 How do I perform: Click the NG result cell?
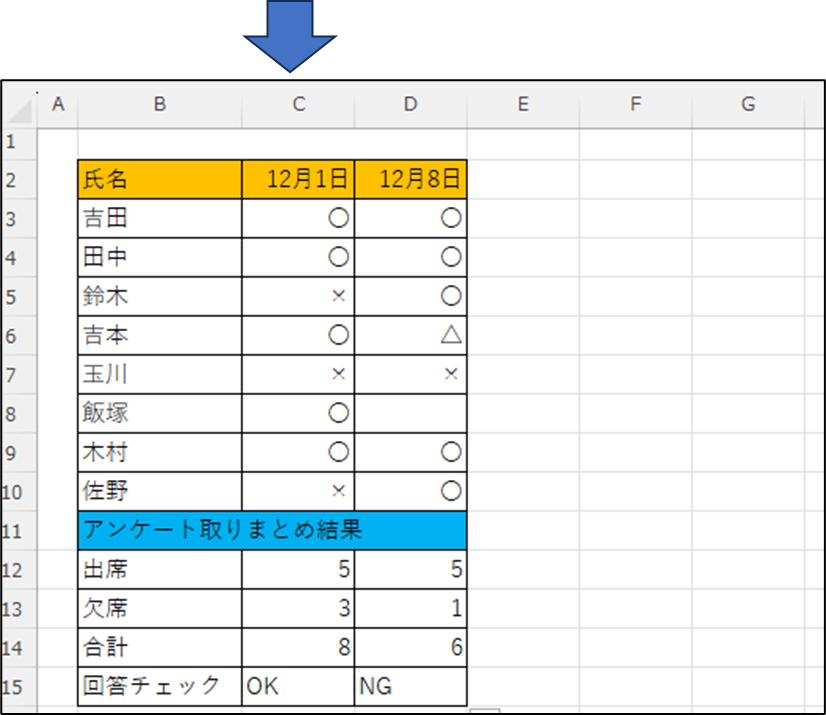pyautogui.click(x=411, y=686)
